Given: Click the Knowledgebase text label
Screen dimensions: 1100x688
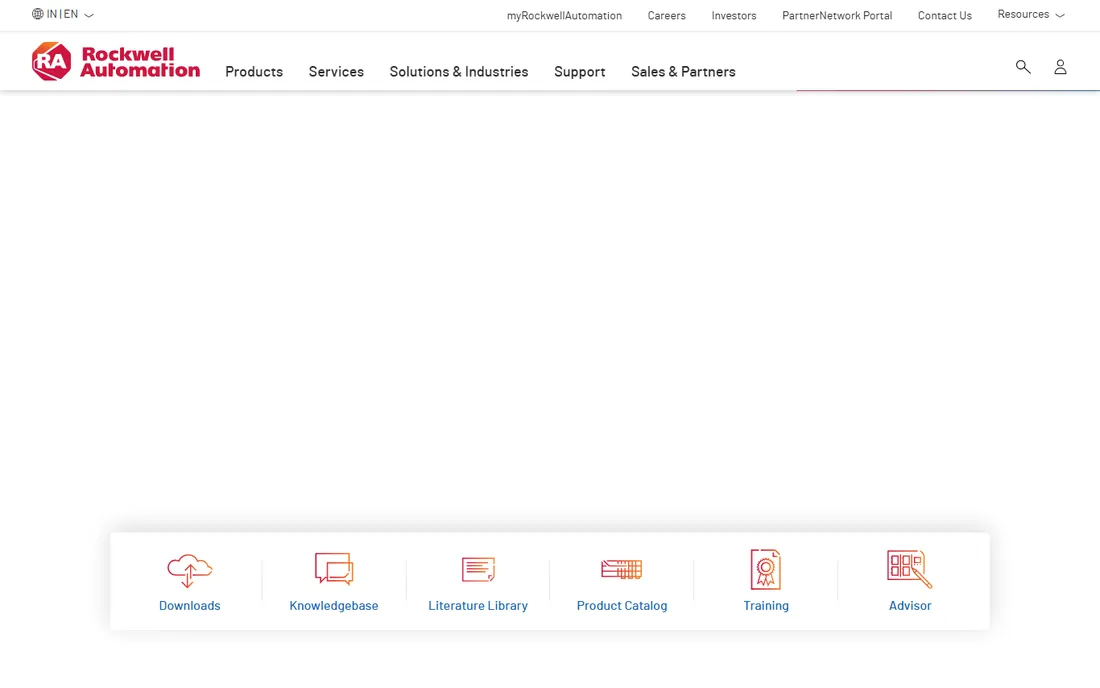Looking at the screenshot, I should pyautogui.click(x=334, y=605).
